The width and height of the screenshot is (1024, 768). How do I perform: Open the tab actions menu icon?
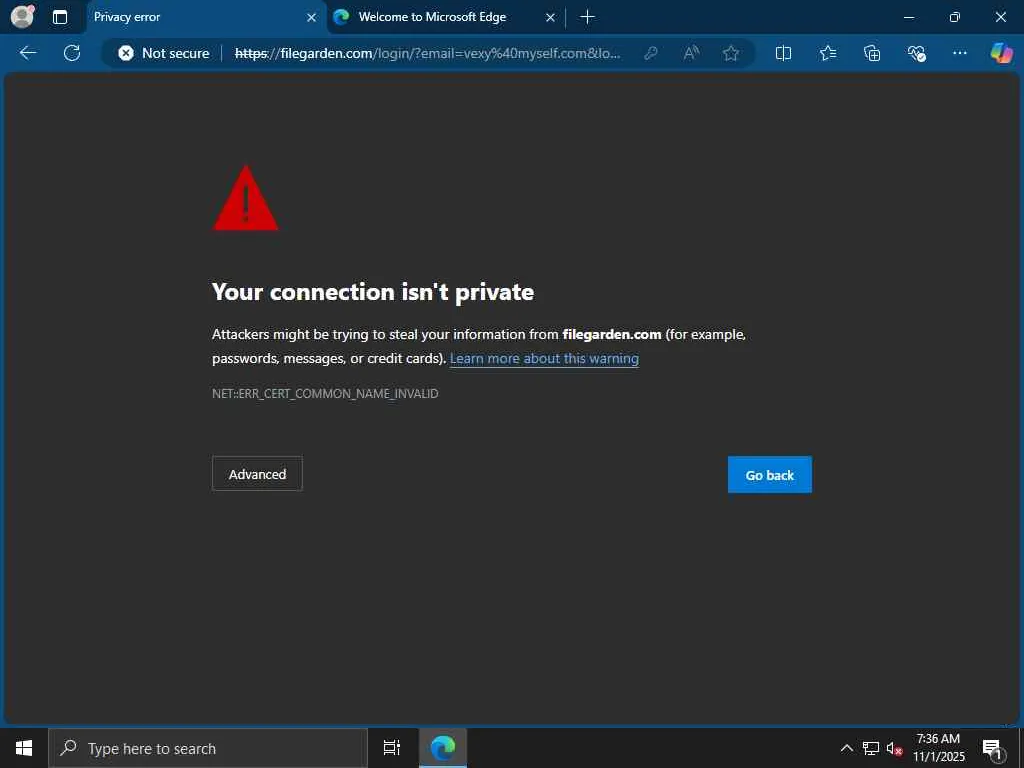[59, 17]
